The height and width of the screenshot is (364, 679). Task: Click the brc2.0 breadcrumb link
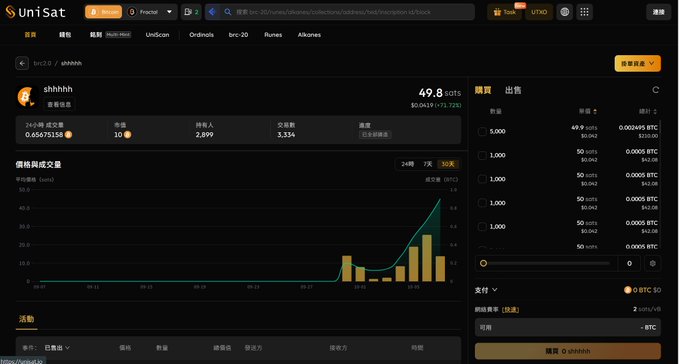pyautogui.click(x=42, y=63)
